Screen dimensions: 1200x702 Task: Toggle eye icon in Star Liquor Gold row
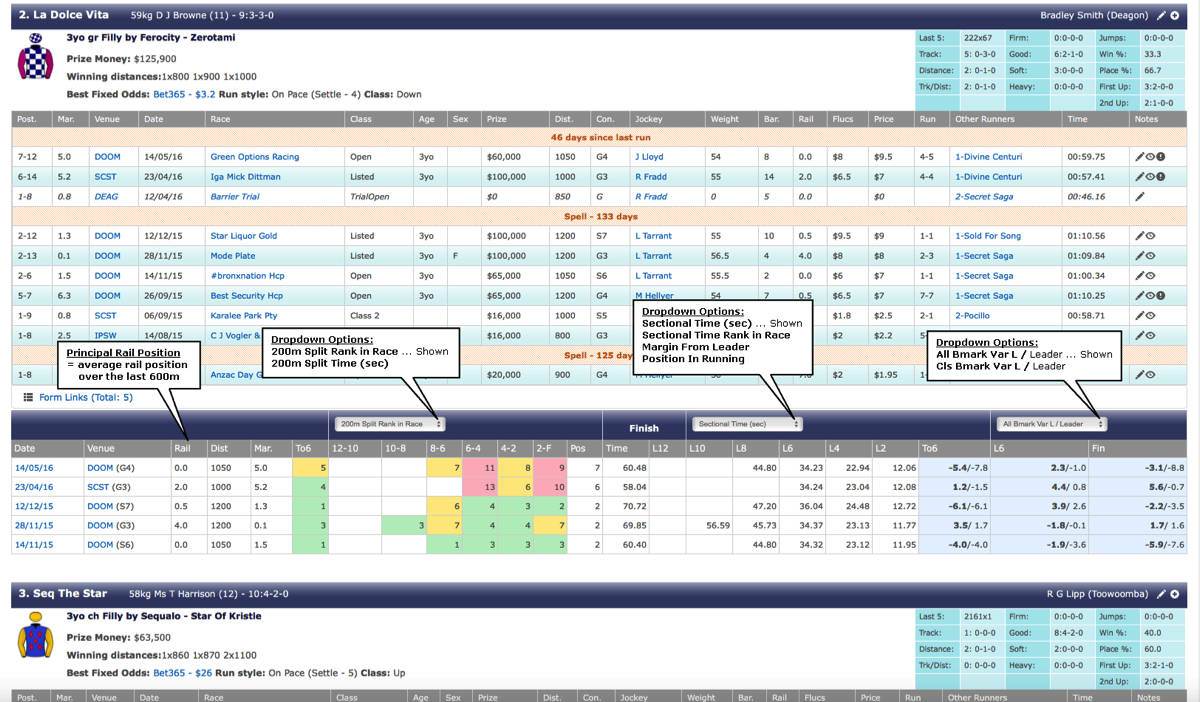[1151, 236]
